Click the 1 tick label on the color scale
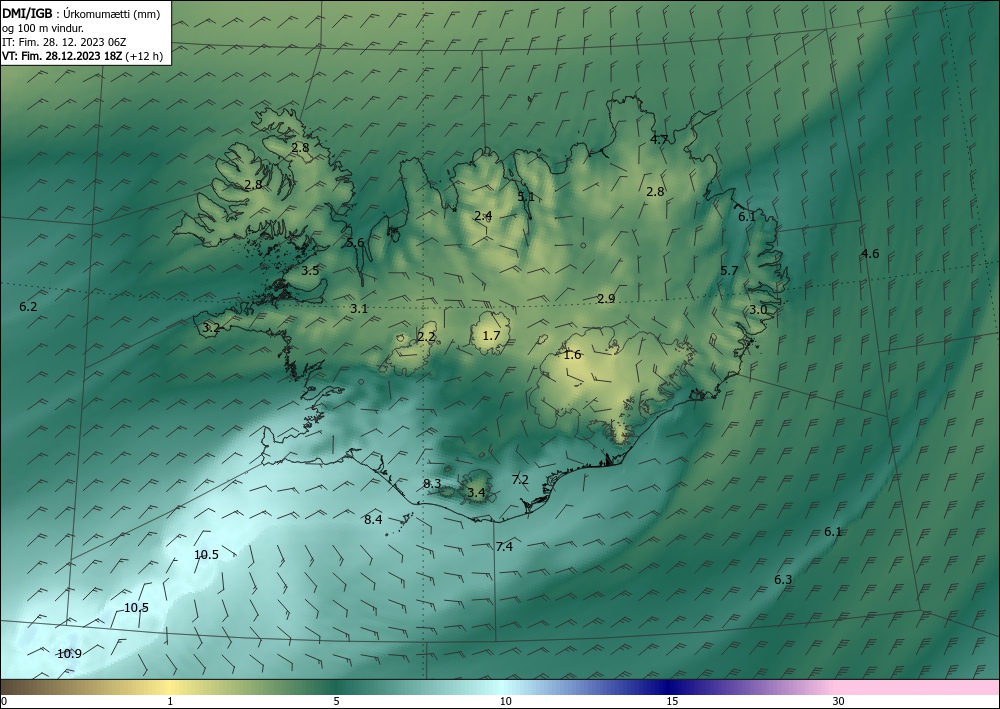This screenshot has height=709, width=1000. coord(170,701)
